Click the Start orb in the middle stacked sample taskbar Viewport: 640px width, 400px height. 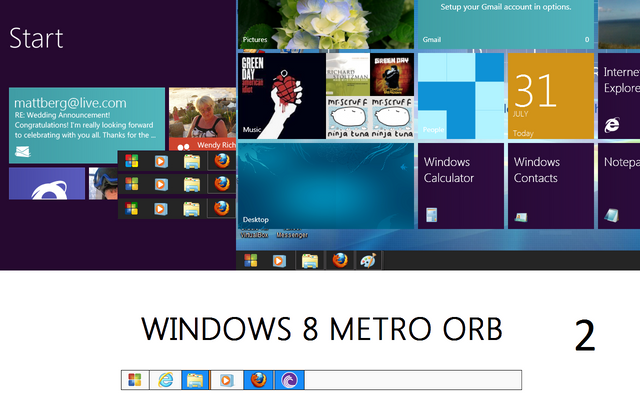point(131,184)
